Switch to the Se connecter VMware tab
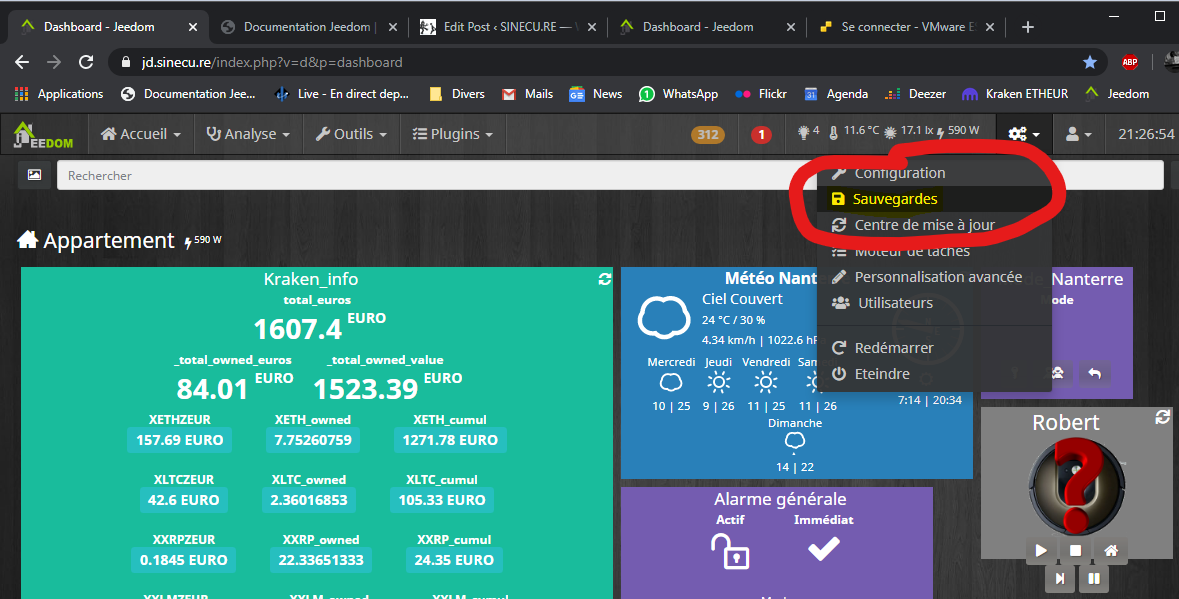 [x=906, y=27]
